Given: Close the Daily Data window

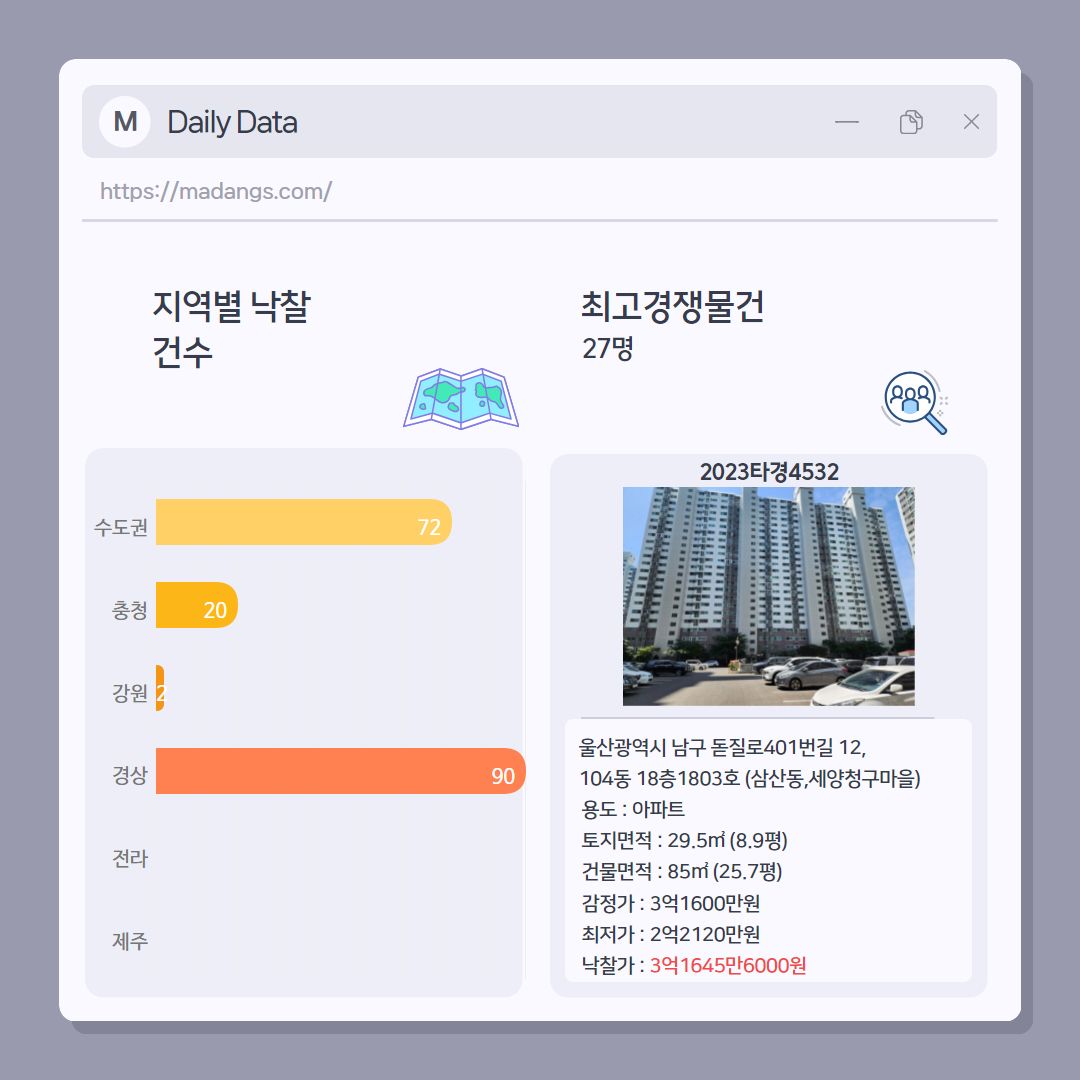Looking at the screenshot, I should [971, 122].
